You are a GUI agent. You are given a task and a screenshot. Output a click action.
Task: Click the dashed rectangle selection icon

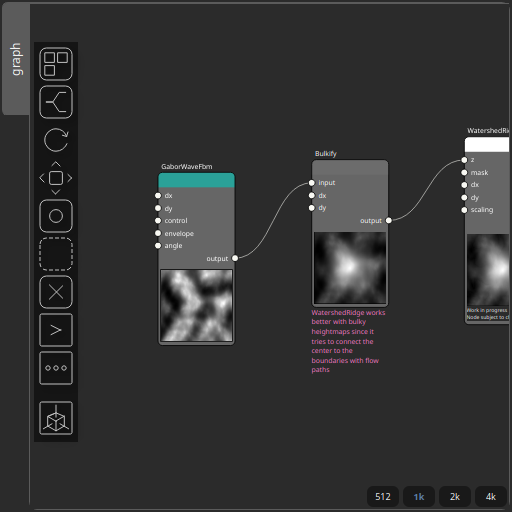pos(56,254)
